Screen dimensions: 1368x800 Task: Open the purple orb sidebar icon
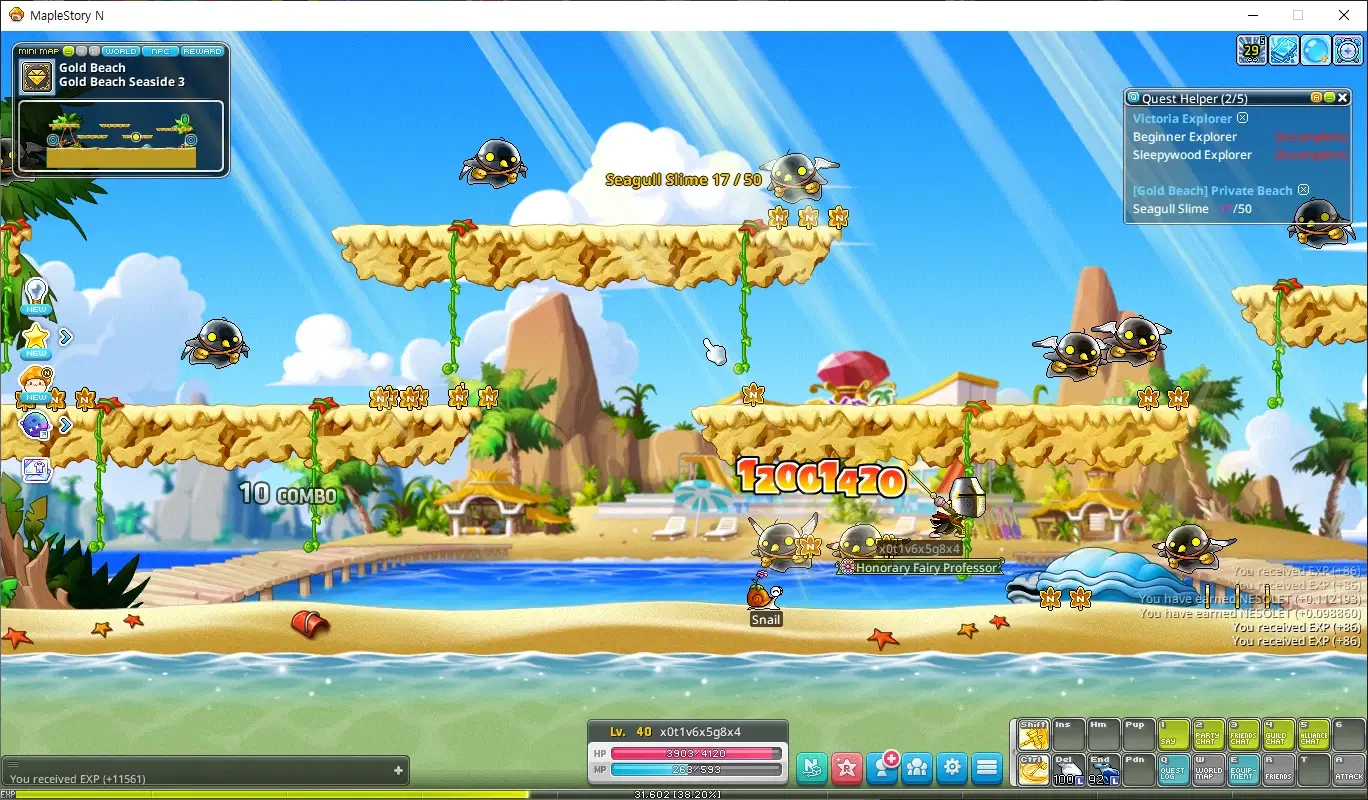[x=35, y=425]
